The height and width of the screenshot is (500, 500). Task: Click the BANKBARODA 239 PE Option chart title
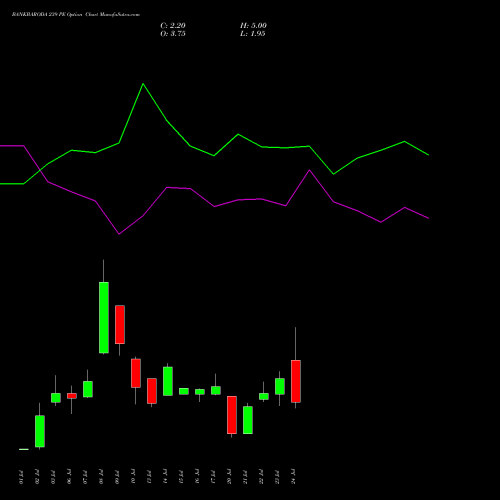76,15
